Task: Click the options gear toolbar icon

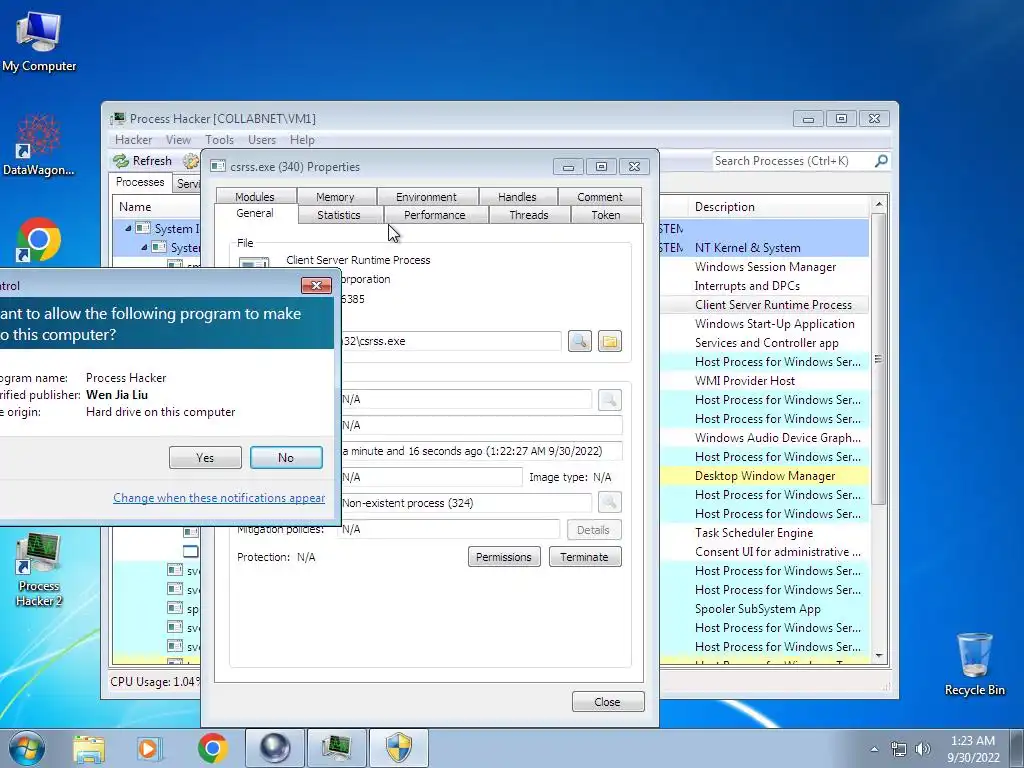Action: point(191,161)
